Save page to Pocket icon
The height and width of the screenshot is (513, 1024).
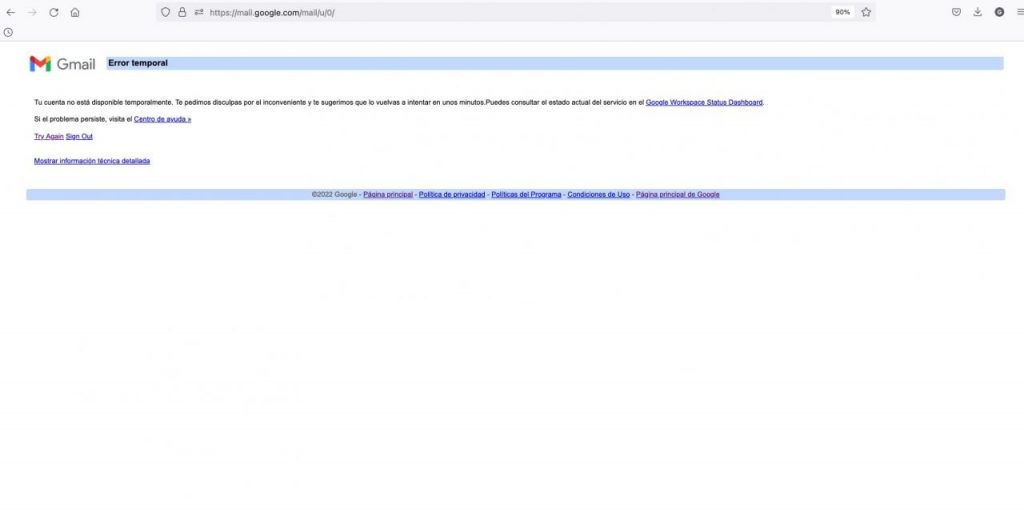(956, 12)
